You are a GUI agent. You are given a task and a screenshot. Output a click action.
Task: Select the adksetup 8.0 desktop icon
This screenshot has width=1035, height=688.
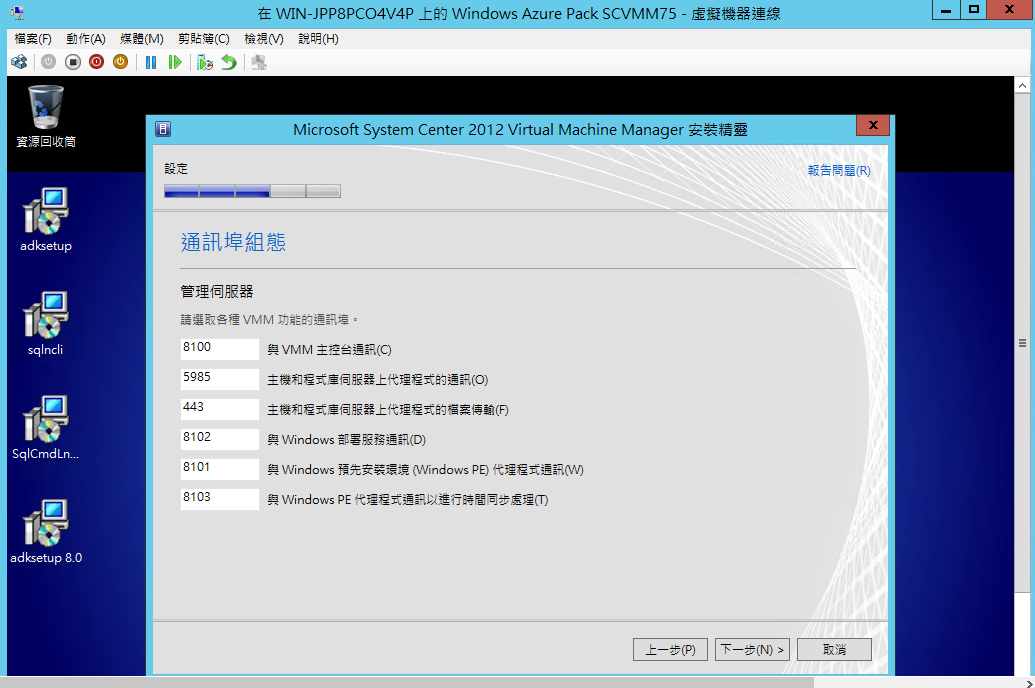46,532
